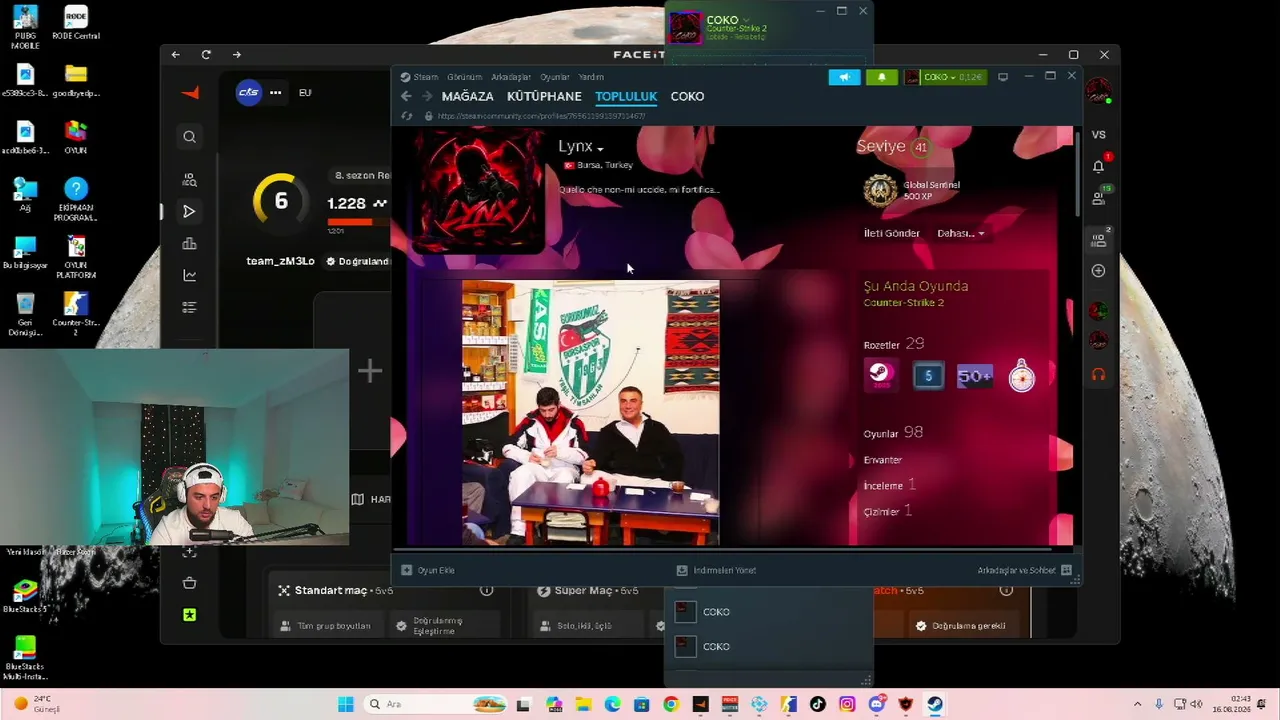The image size is (1280, 720).
Task: Click the profile showcase photo
Action: (590, 413)
